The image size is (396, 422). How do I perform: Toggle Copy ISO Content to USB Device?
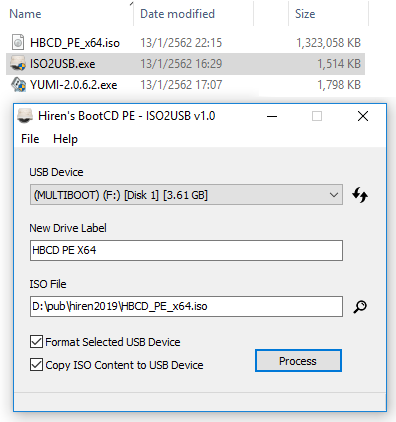tap(36, 365)
